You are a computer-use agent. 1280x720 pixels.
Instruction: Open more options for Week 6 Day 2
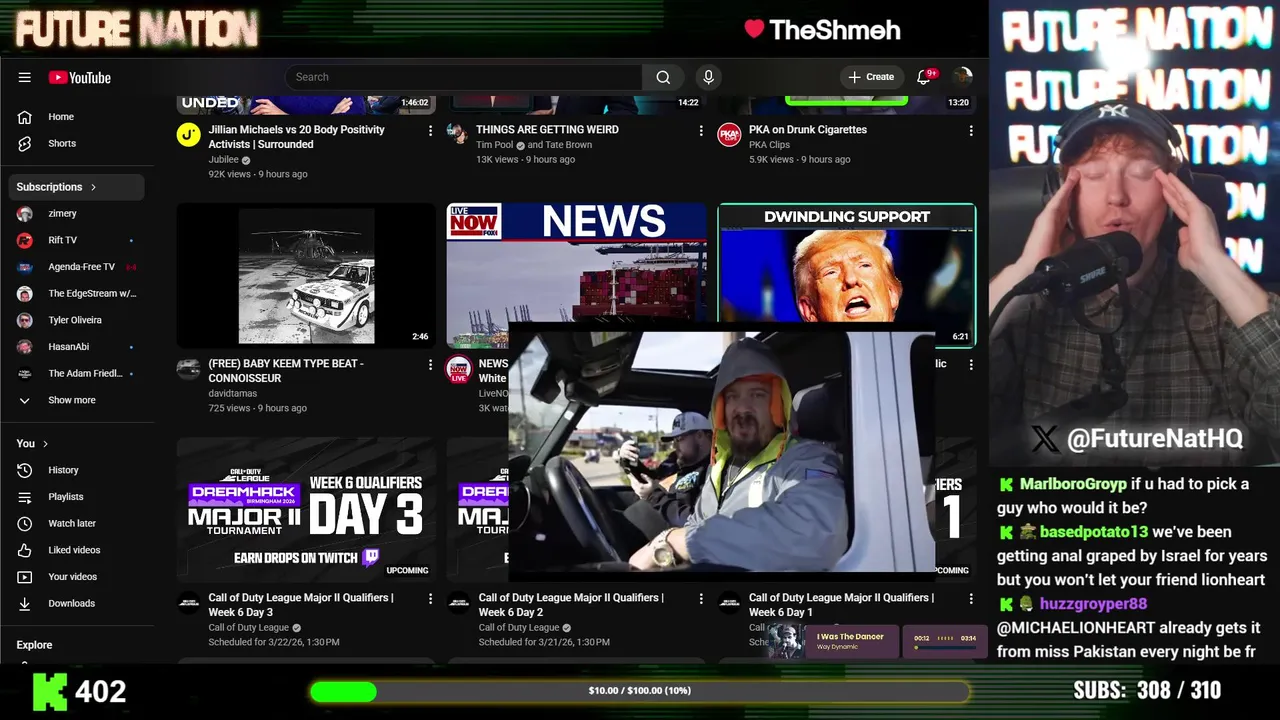pyautogui.click(x=701, y=599)
